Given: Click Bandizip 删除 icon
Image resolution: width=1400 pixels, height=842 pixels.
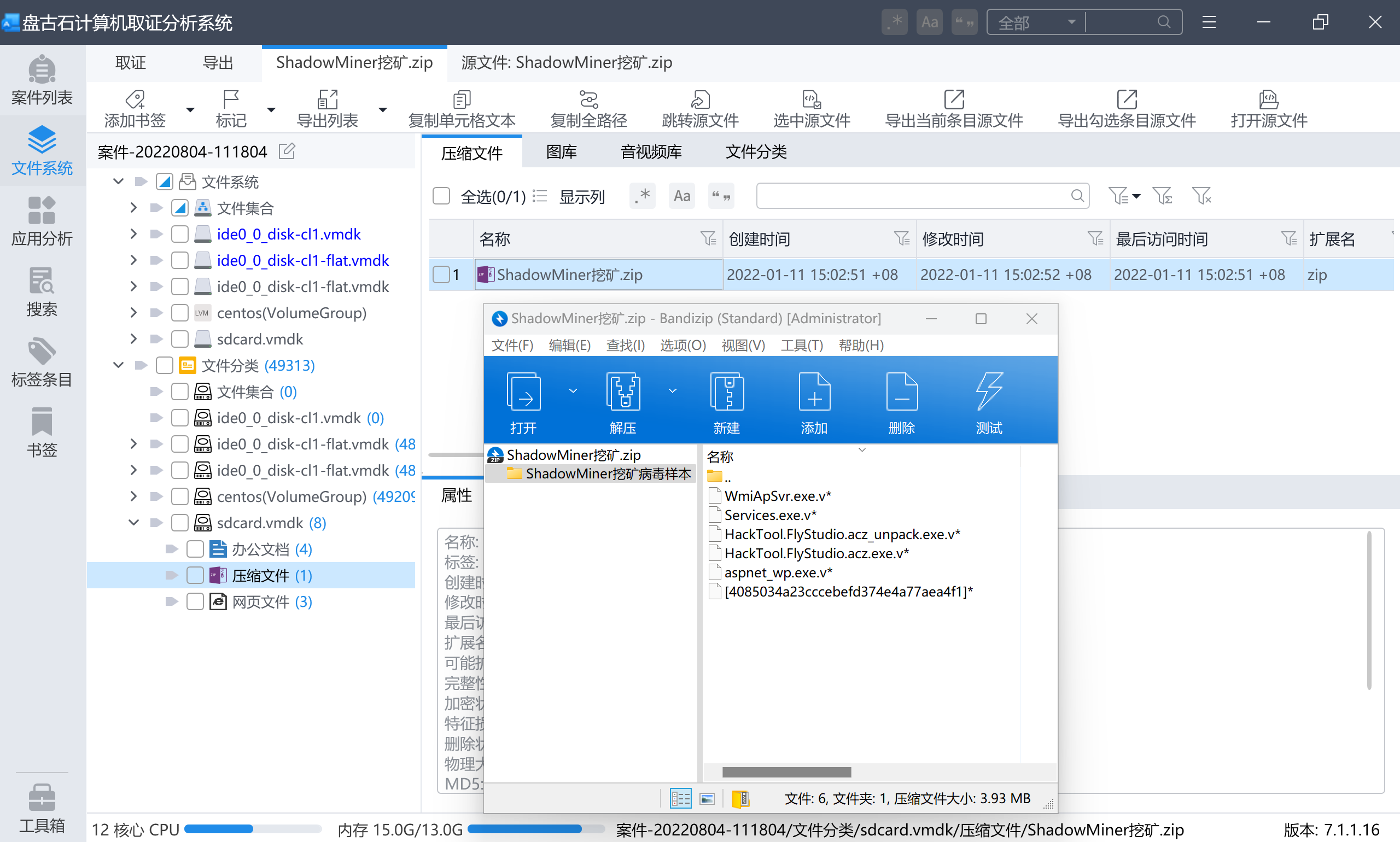Looking at the screenshot, I should tap(902, 391).
